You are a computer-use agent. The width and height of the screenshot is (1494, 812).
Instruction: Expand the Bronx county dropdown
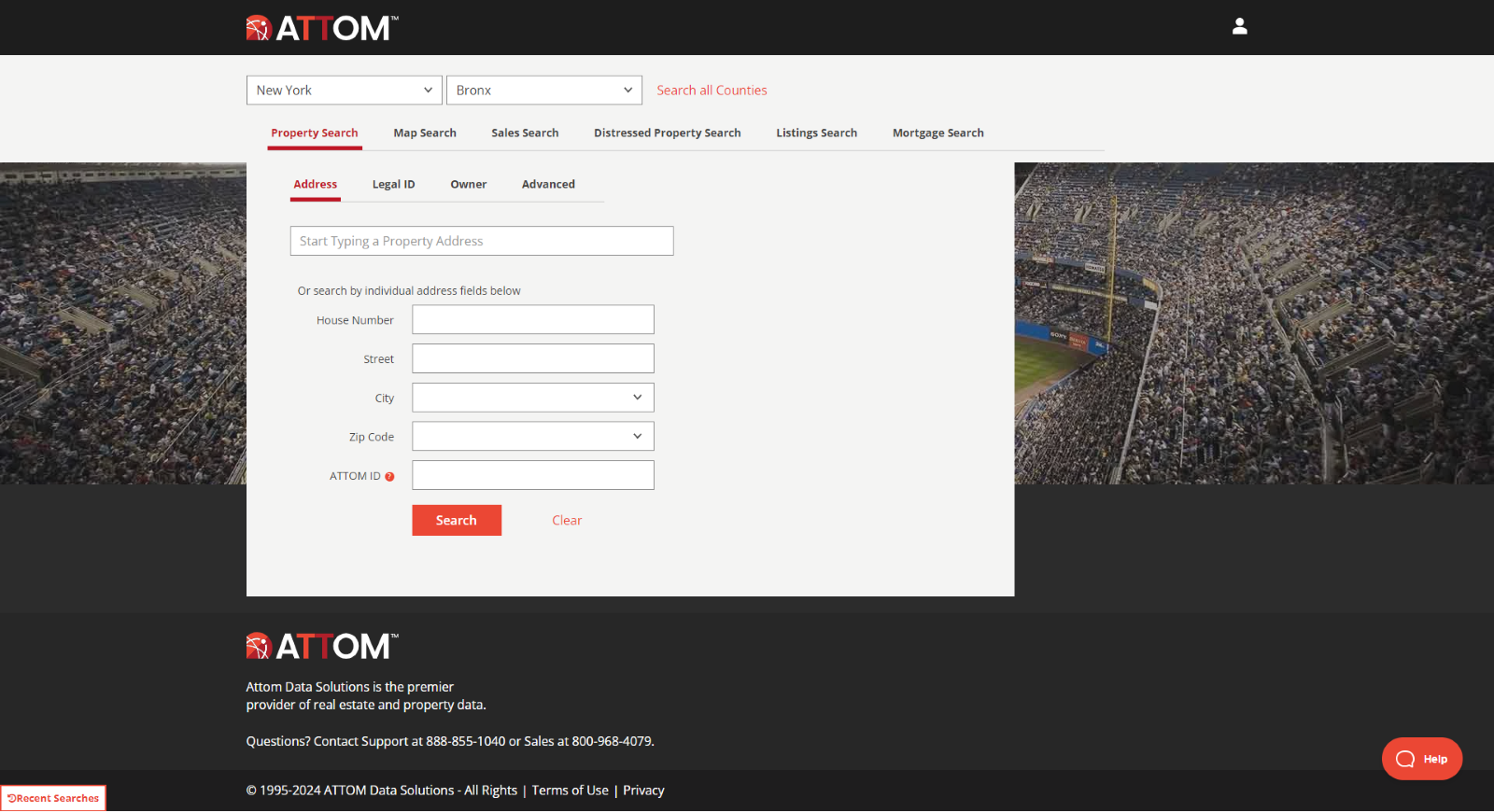coord(543,91)
